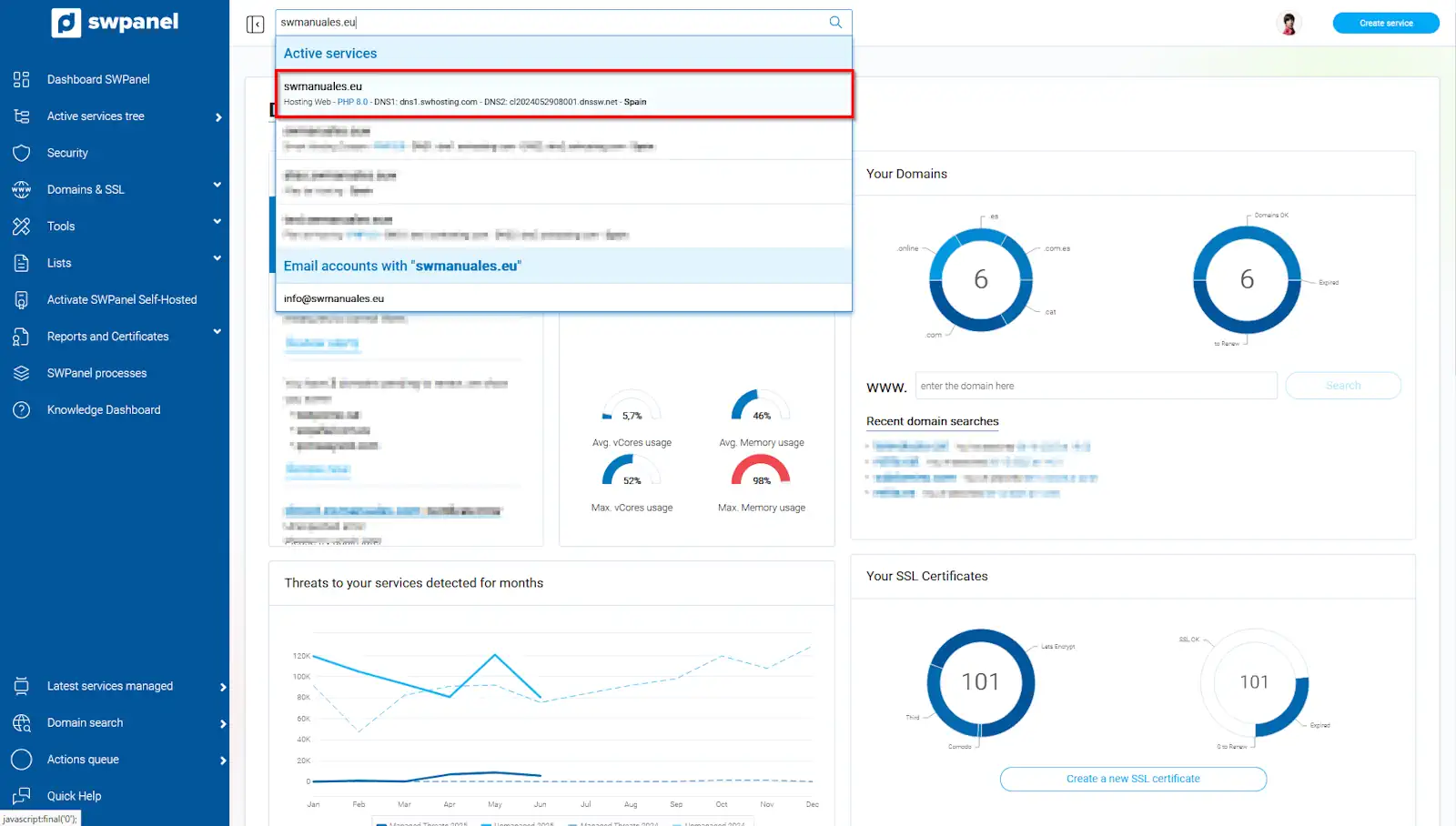Open SWPanel processes menu item
Image resolution: width=1456 pixels, height=826 pixels.
(x=96, y=373)
